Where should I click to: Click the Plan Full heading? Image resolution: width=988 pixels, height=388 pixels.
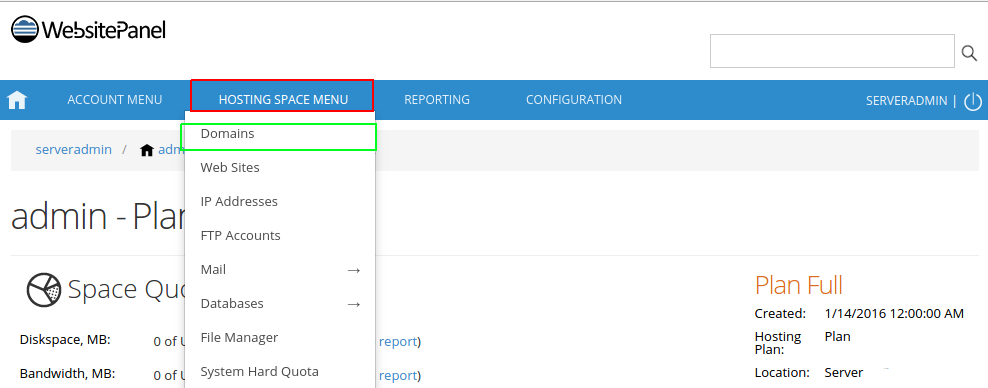(x=798, y=285)
